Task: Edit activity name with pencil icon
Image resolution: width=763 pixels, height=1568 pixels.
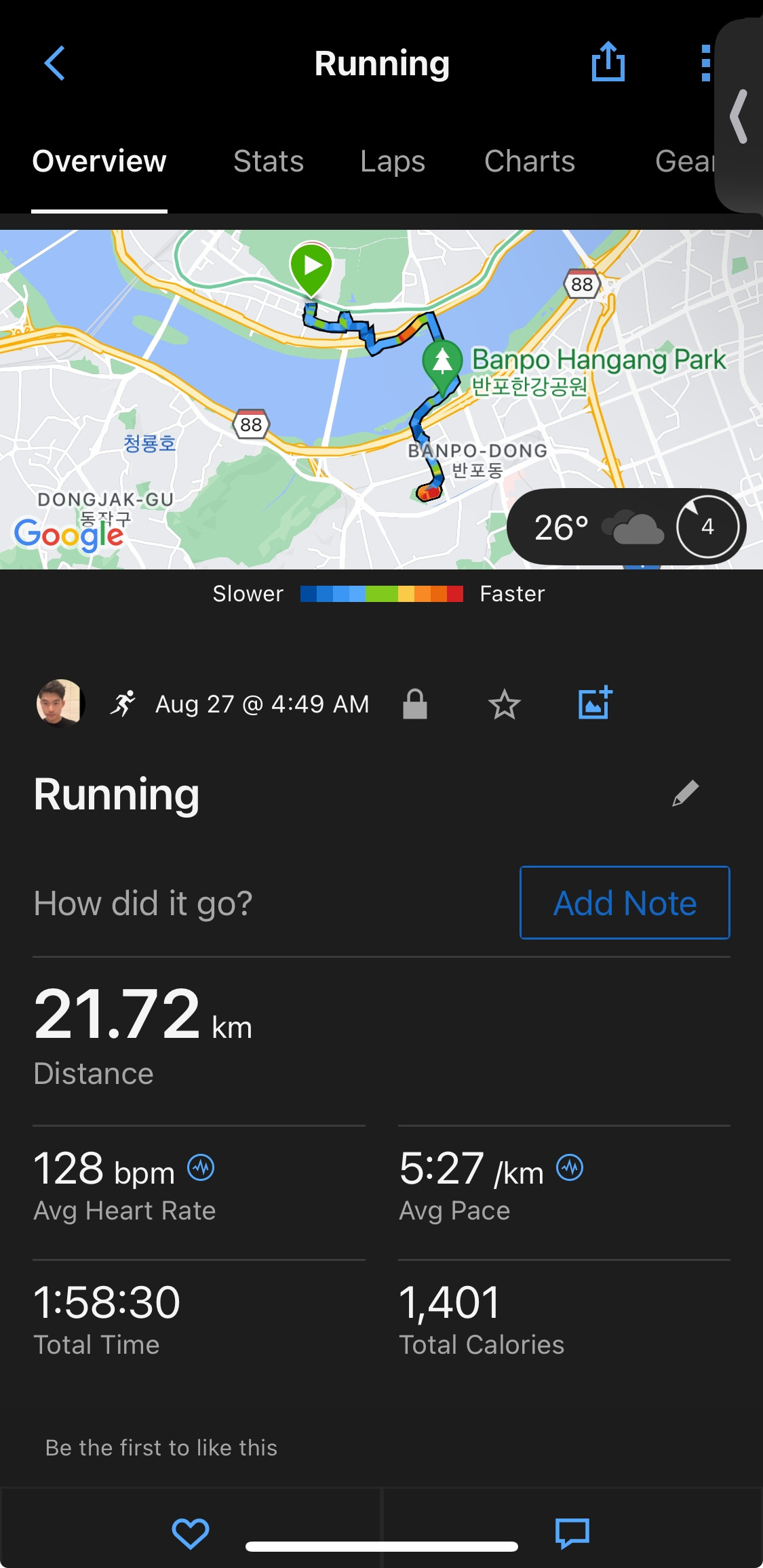Action: click(685, 793)
